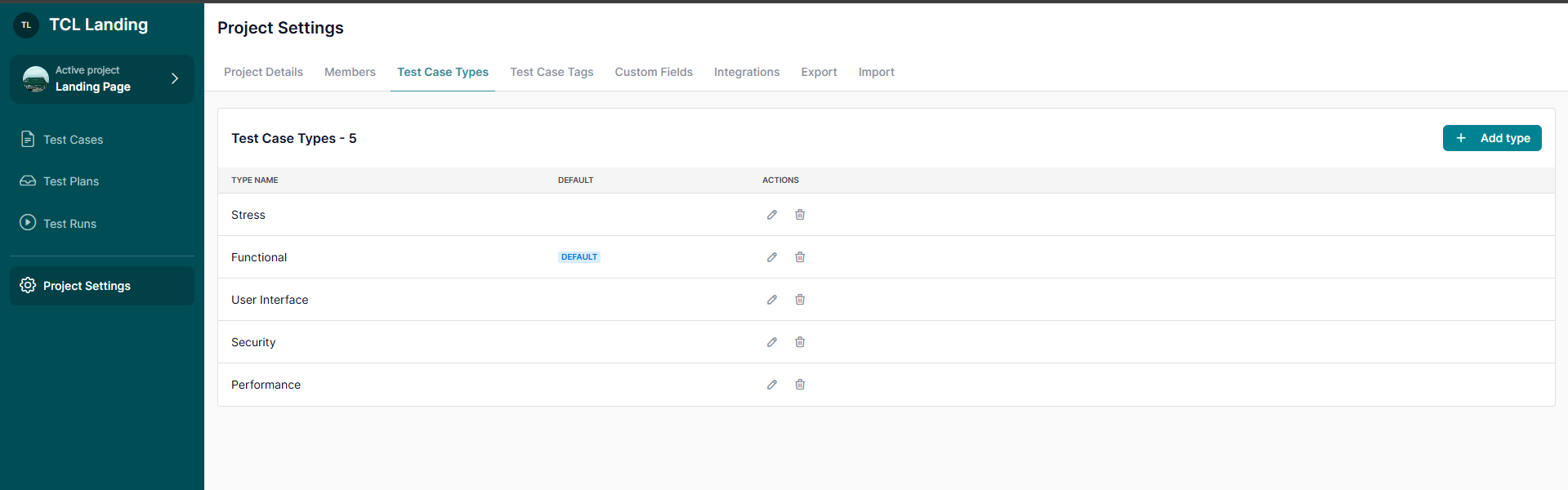Delete the Stress test case type
1568x490 pixels.
(x=800, y=215)
